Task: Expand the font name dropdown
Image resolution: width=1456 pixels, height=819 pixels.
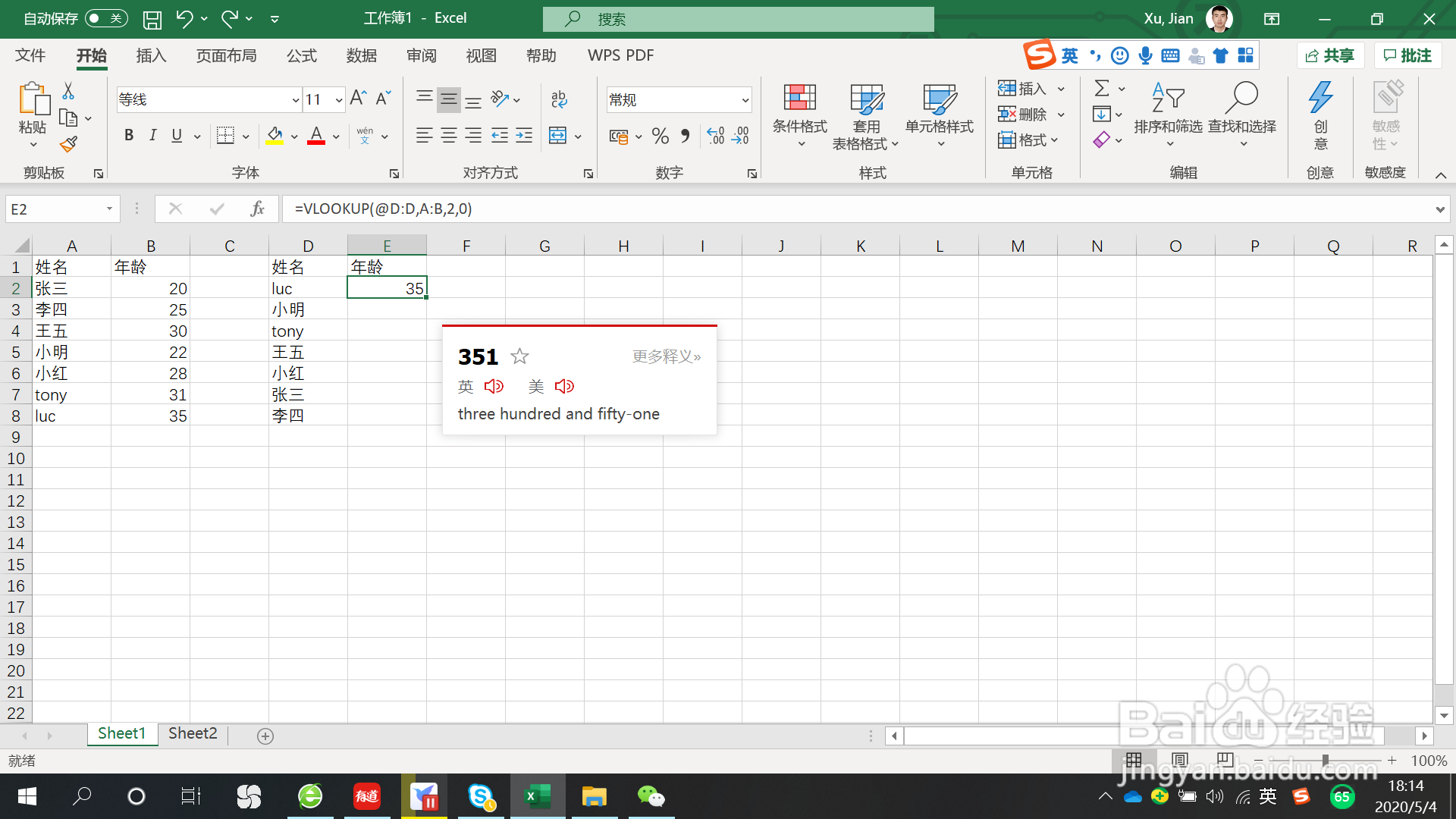Action: point(295,100)
